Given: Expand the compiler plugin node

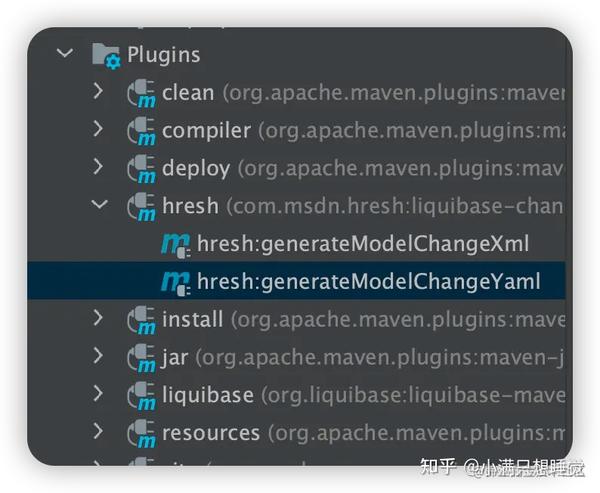Looking at the screenshot, I should tap(98, 130).
